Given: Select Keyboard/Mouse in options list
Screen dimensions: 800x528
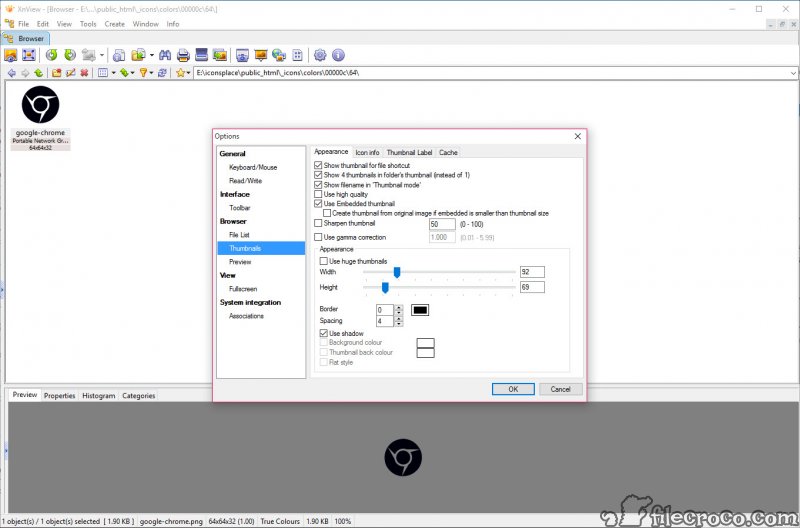Looking at the screenshot, I should 253,167.
